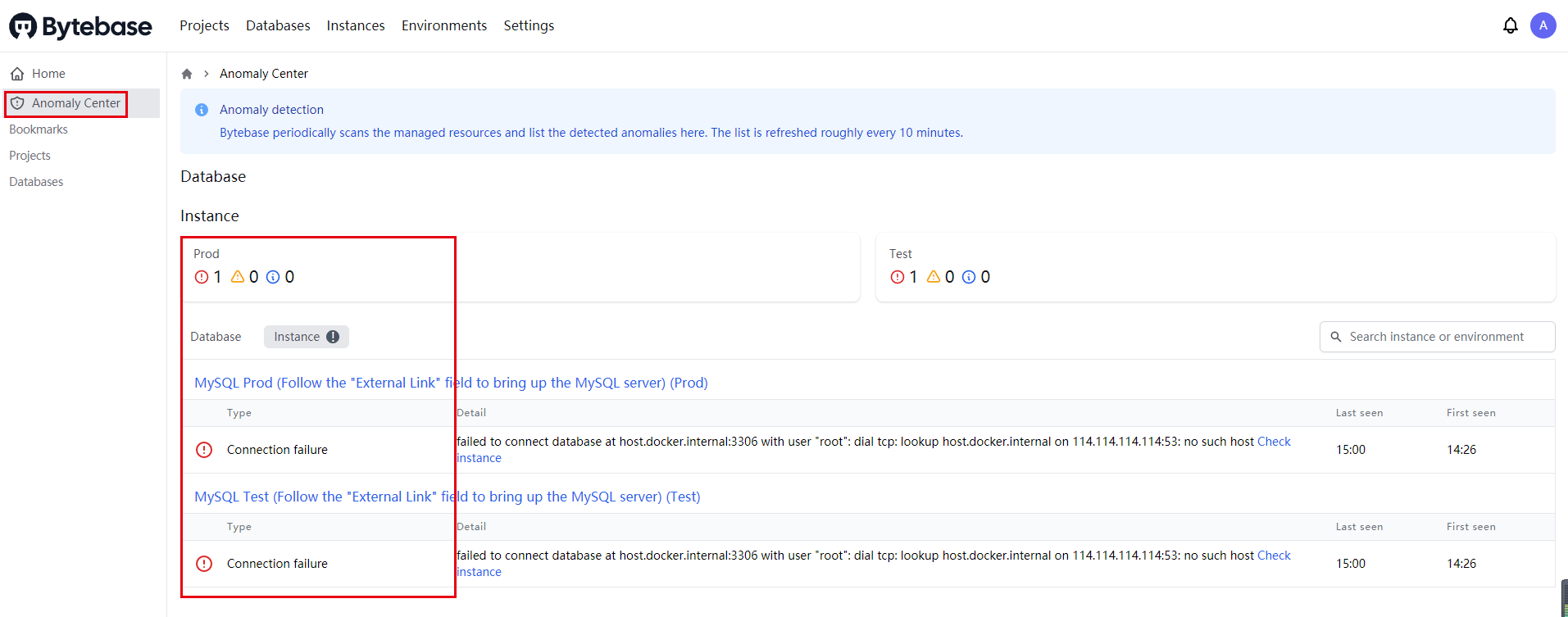The image size is (1568, 617).
Task: Click the Anomaly detection info icon
Action: (x=202, y=110)
